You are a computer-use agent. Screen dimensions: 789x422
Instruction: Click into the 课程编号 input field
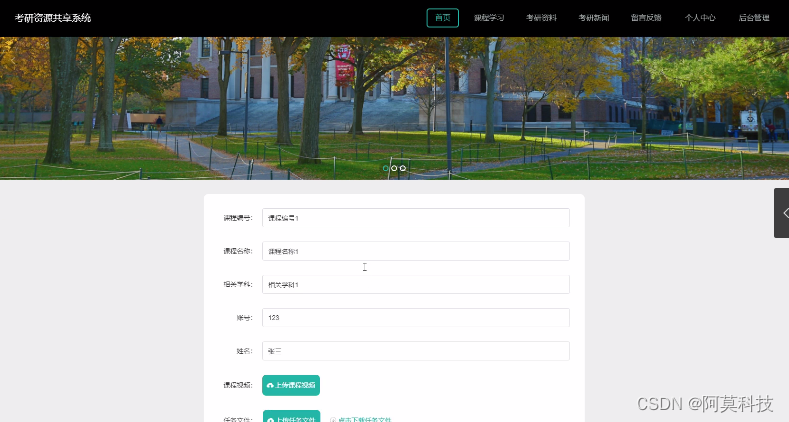click(416, 218)
